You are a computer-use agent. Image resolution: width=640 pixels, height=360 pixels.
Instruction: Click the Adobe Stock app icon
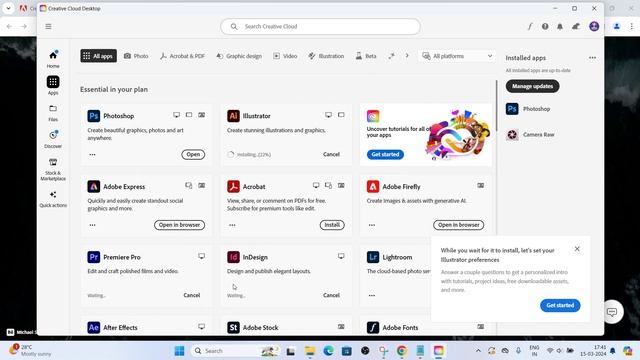tap(233, 327)
